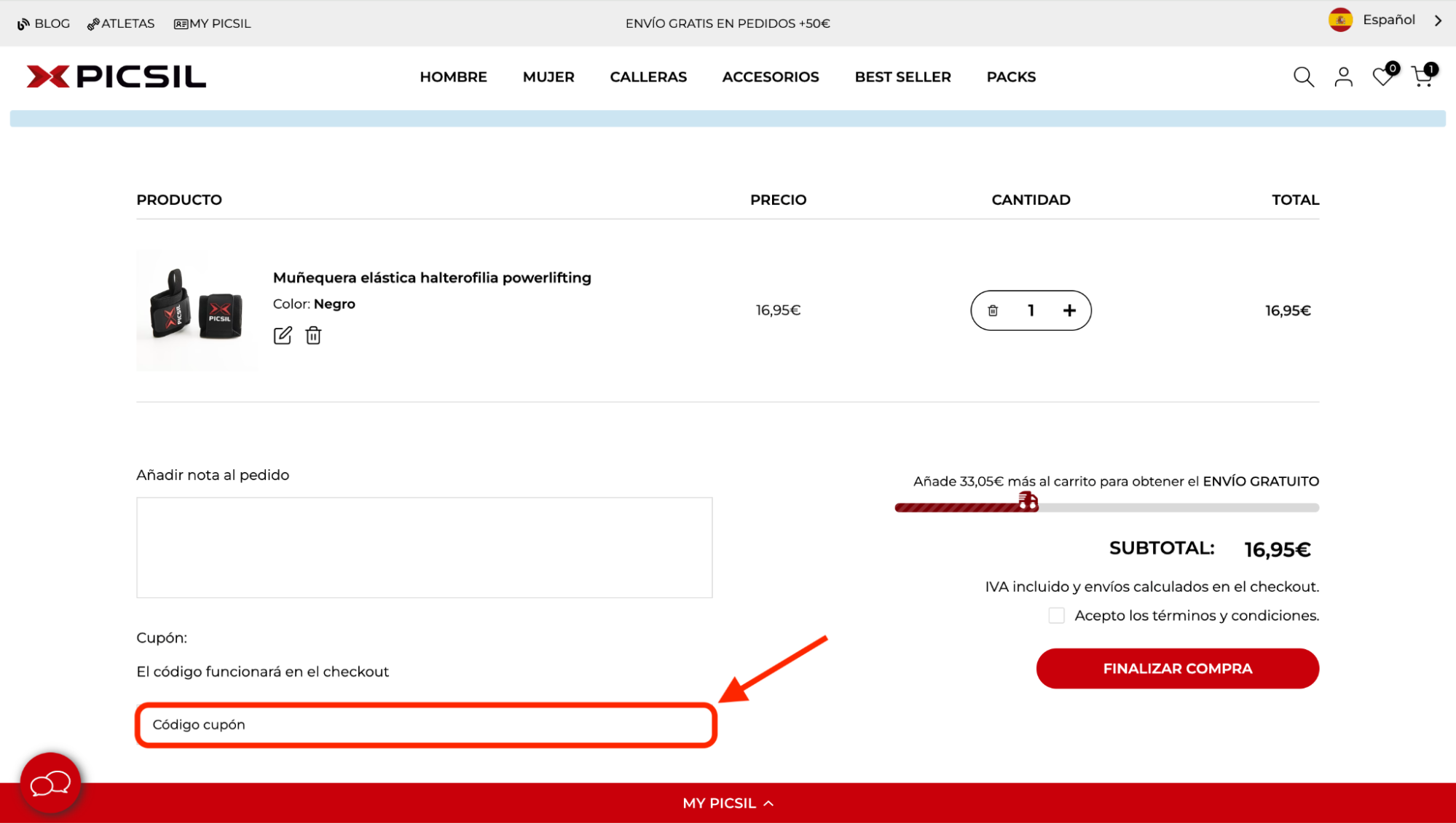Click the delivery truck icon on progress bar
The height and width of the screenshot is (824, 1456).
pos(1028,501)
